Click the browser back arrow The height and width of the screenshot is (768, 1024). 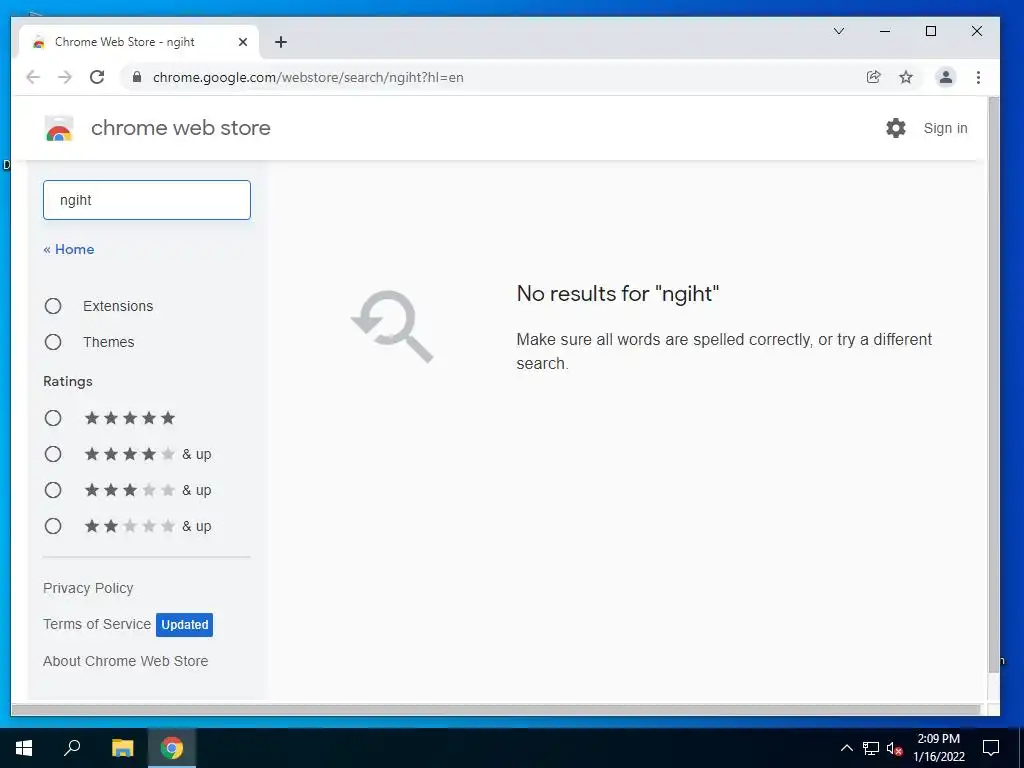pyautogui.click(x=33, y=77)
